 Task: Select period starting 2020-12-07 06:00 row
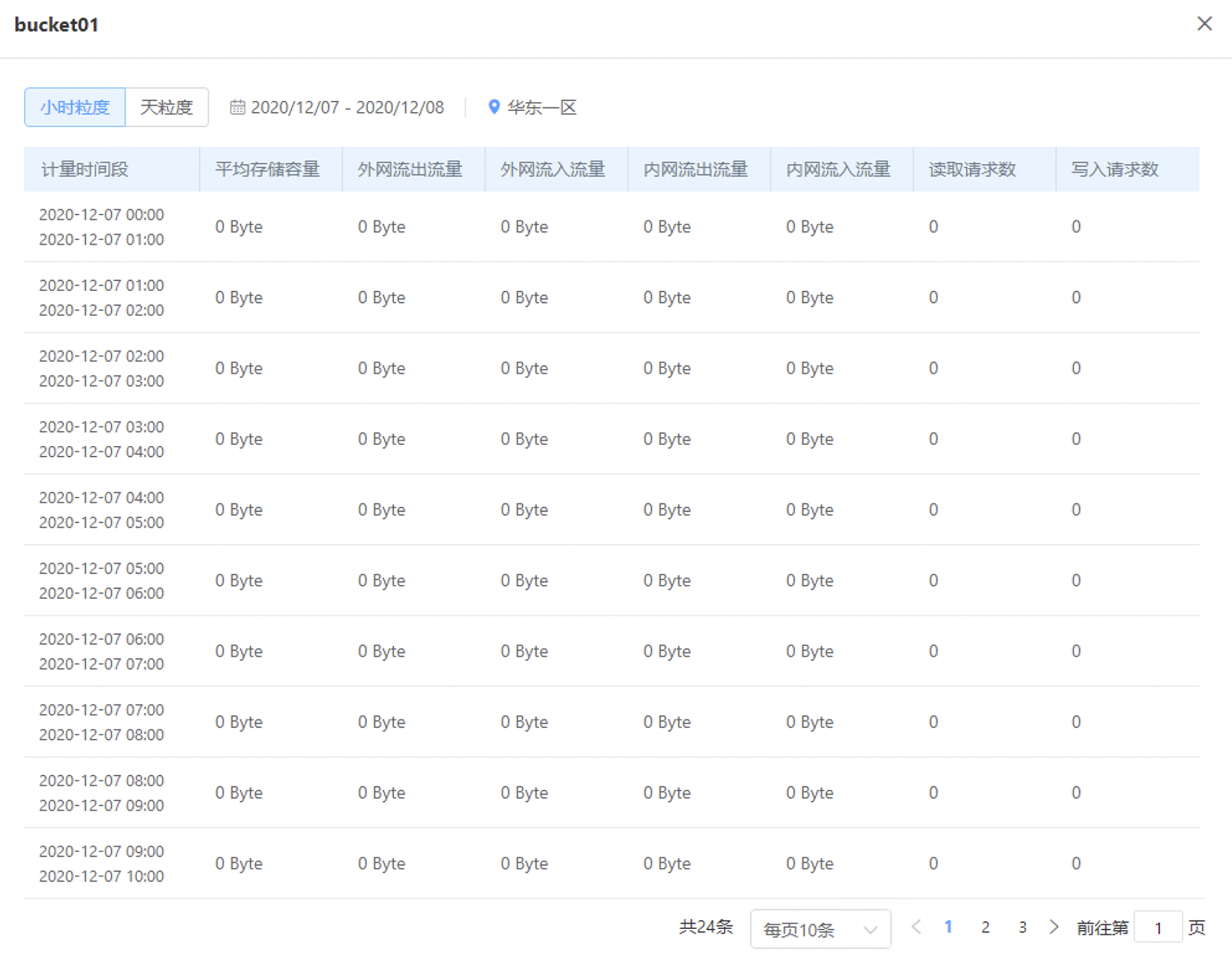(611, 651)
